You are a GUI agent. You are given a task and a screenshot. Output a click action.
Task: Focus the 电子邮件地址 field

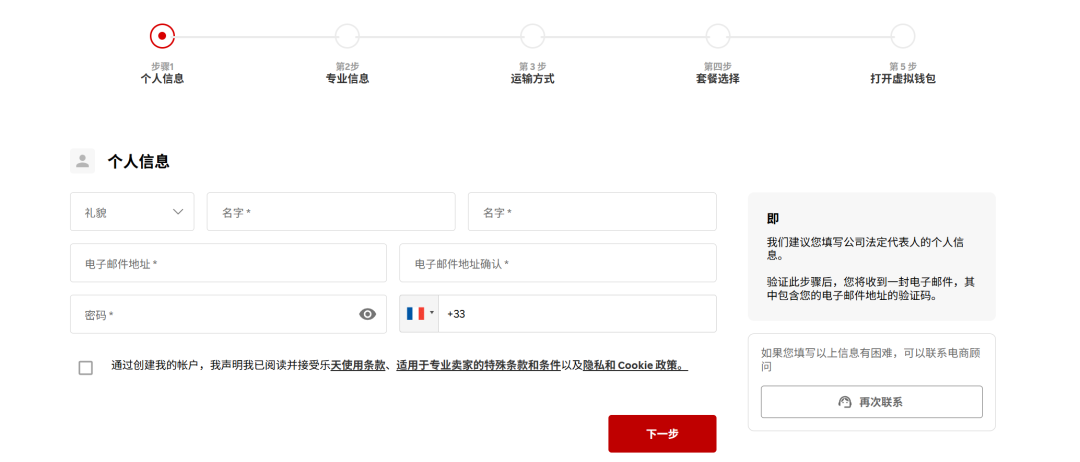(x=228, y=263)
